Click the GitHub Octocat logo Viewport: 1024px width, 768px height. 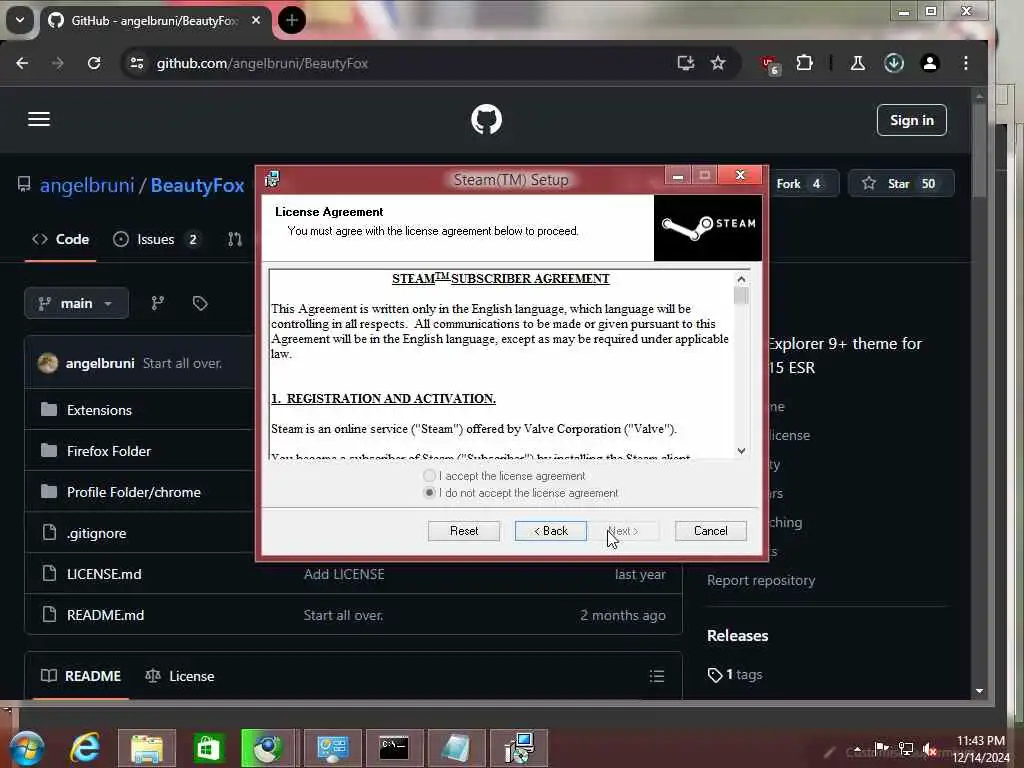(x=487, y=120)
